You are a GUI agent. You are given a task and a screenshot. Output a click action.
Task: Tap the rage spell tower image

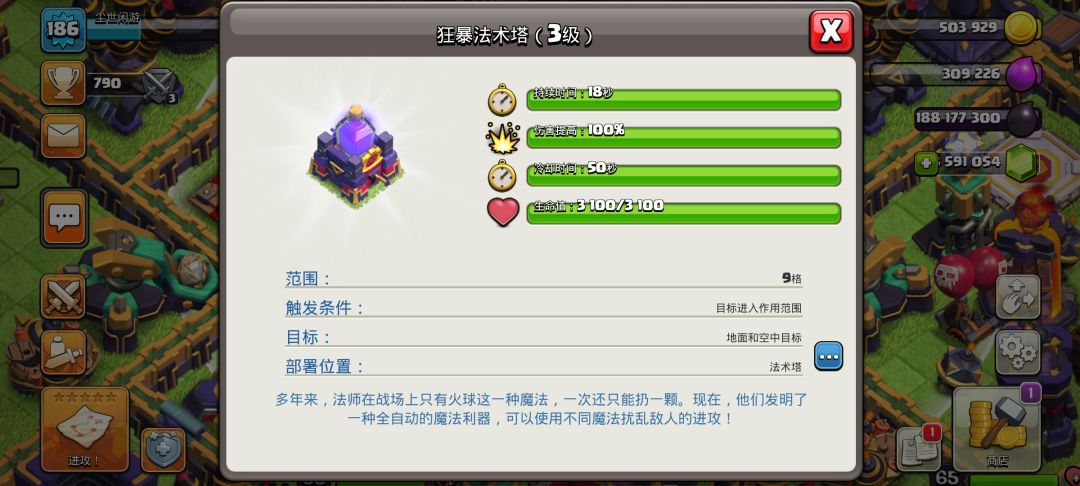(x=355, y=157)
